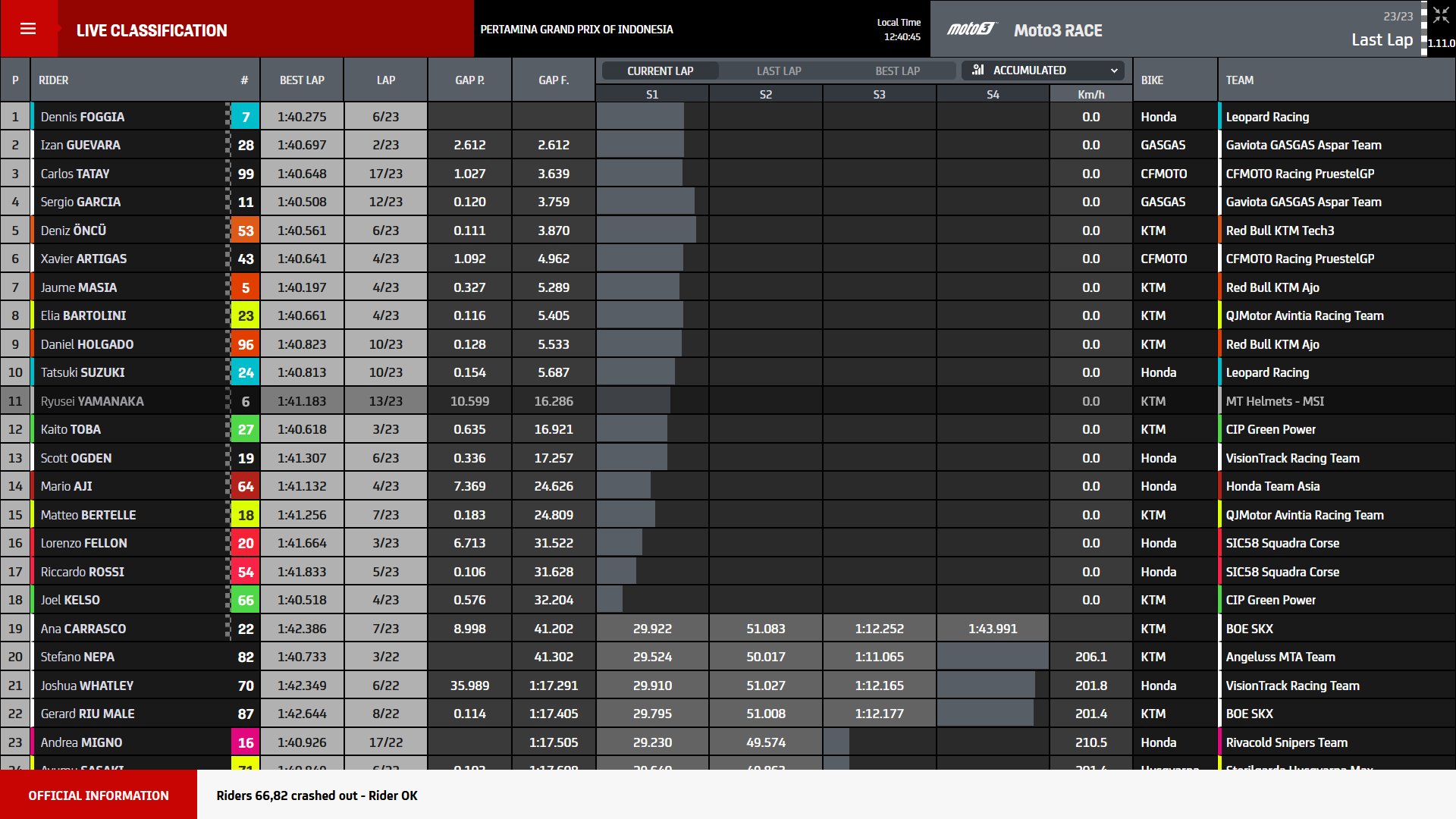Sort by Gap F. column header
The height and width of the screenshot is (819, 1456).
(554, 80)
